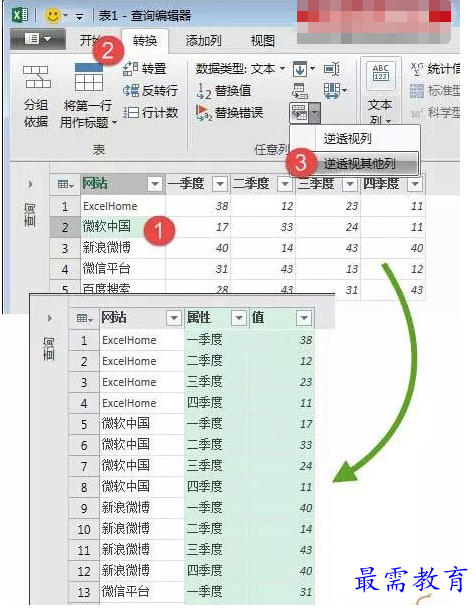This screenshot has height=611, width=476.
Task: Select 三季度 cell in lower row 11
Action: (216, 550)
